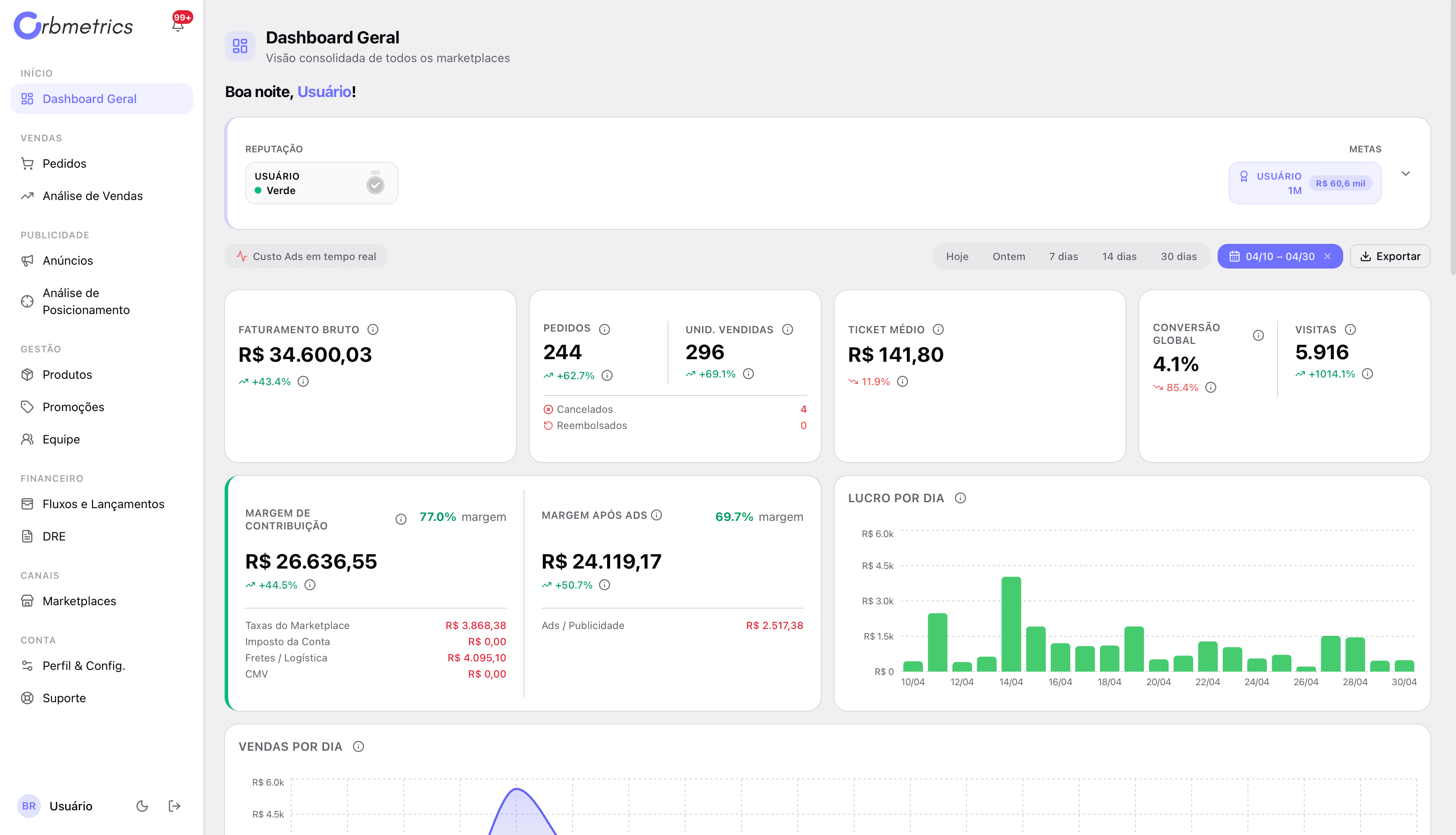
Task: Open info icon beside +44.5% change
Action: (x=310, y=584)
